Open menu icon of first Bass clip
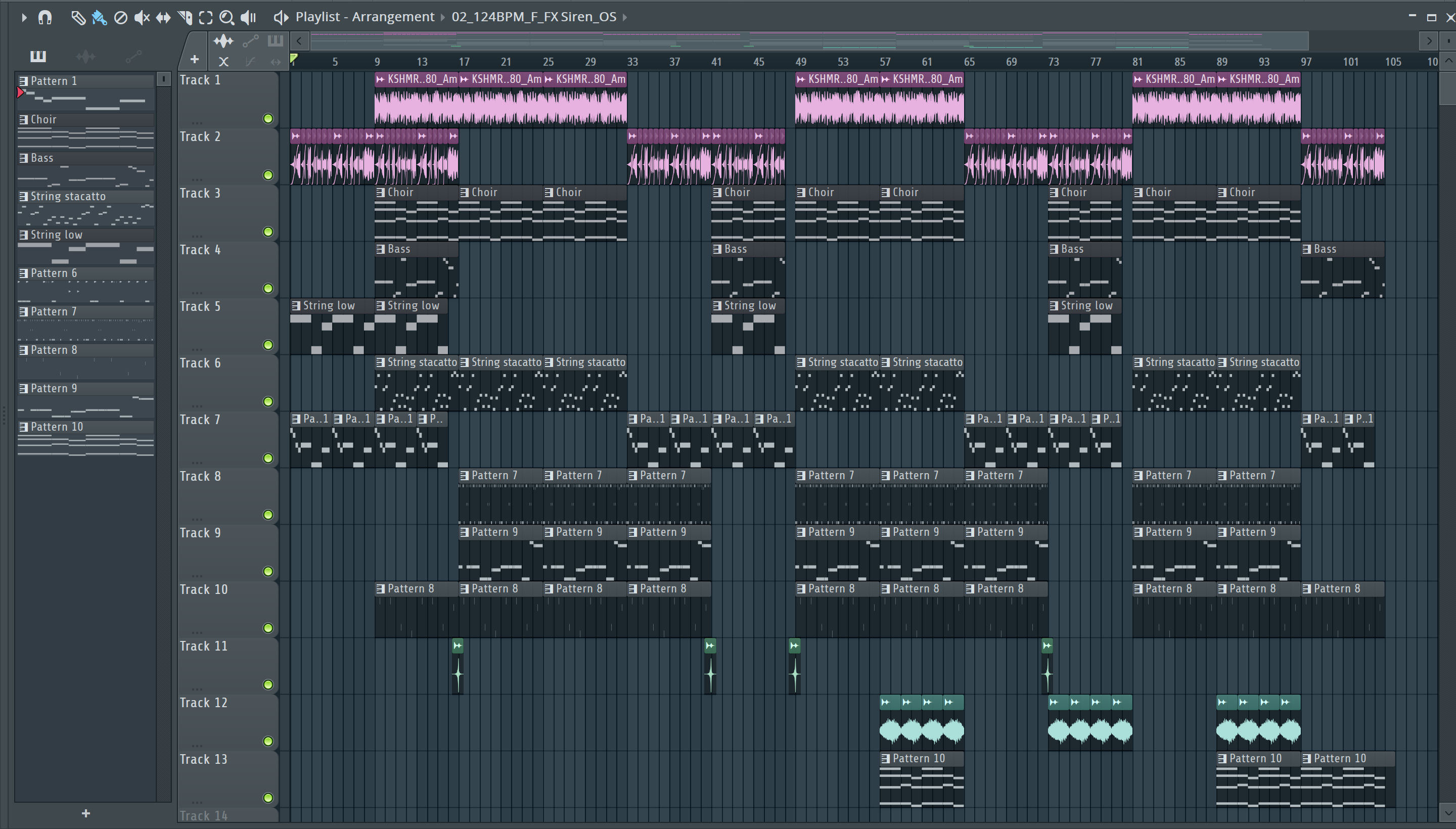The width and height of the screenshot is (1456, 829). [380, 249]
